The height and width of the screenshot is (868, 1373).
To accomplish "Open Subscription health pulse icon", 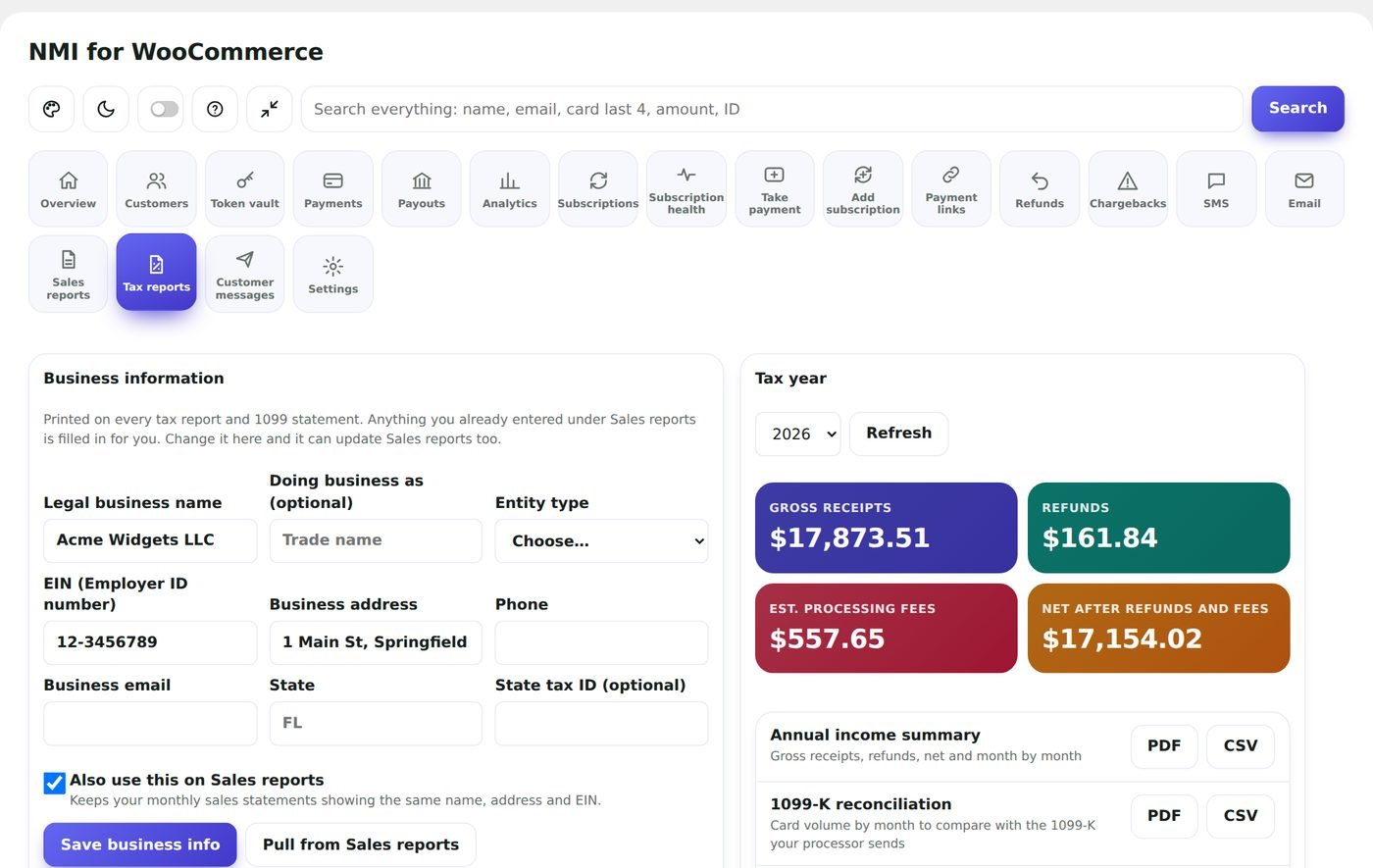I will coord(686,189).
